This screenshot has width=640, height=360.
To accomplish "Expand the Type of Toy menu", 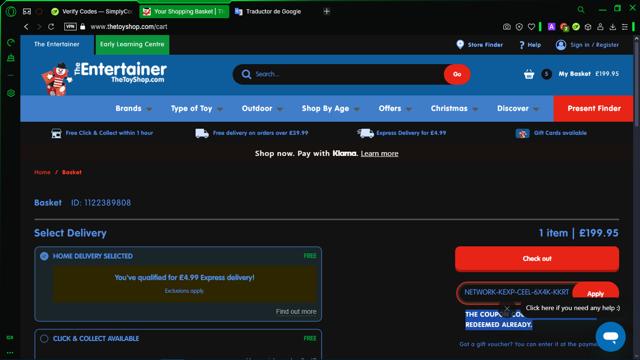I will 197,109.
